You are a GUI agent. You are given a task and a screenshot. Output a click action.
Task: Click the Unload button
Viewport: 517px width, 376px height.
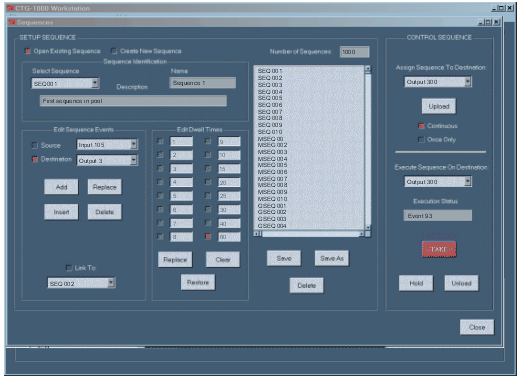tap(461, 283)
